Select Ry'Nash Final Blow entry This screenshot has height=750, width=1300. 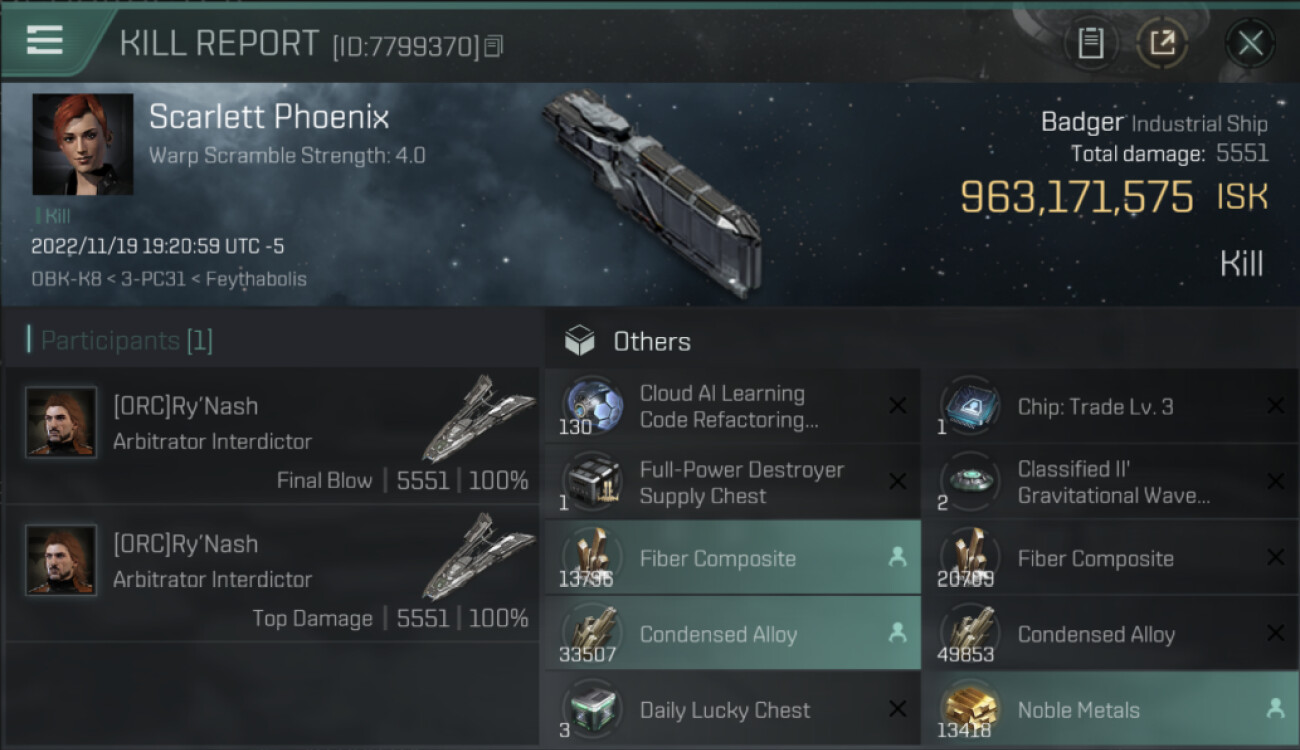click(272, 436)
